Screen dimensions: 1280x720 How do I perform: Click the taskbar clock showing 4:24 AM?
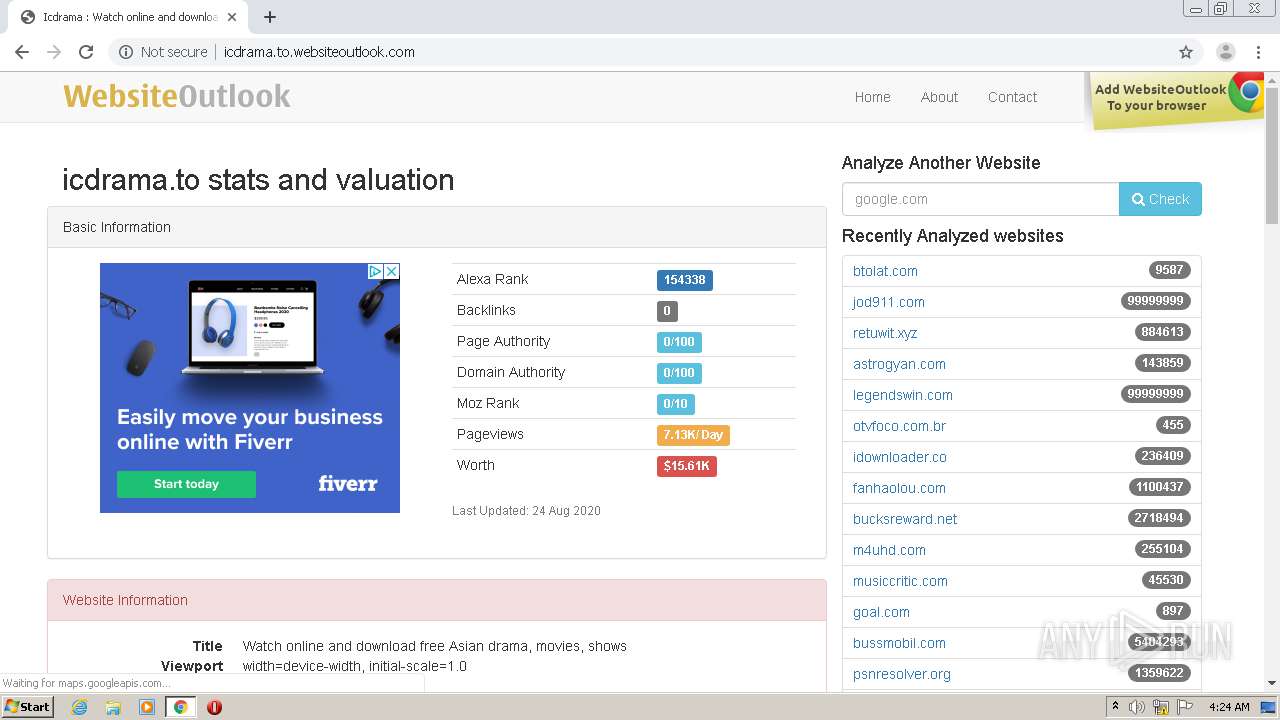click(x=1229, y=707)
